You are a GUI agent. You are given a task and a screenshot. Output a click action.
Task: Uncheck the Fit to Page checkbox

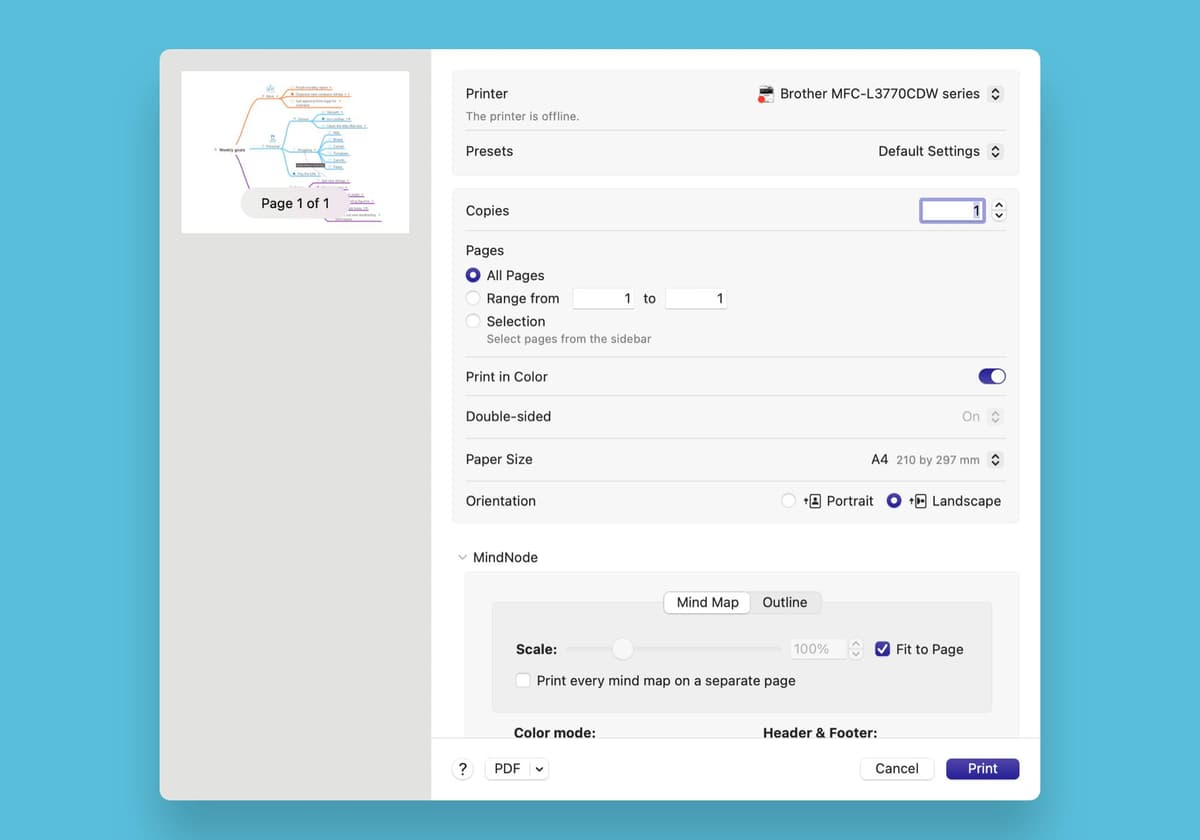[x=882, y=649]
